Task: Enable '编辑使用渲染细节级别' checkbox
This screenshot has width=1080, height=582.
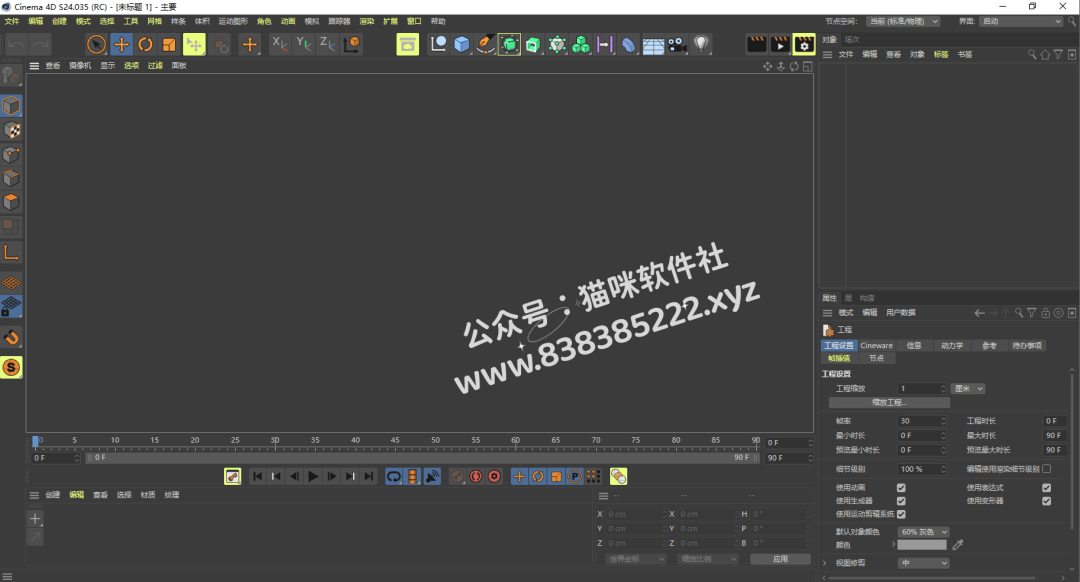Action: coord(1046,469)
